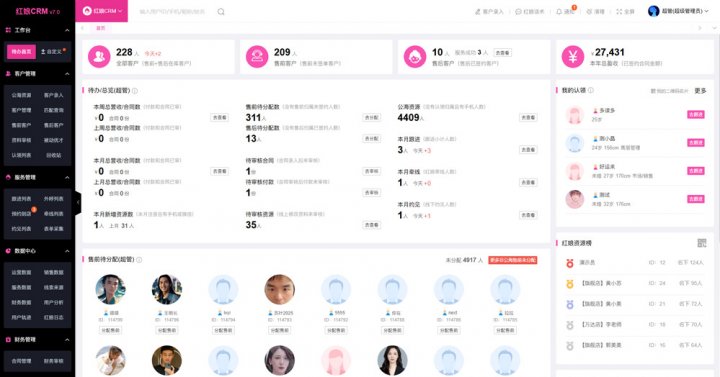Collapse the 数据中心 sidebar section
720x377 pixels.
click(68, 251)
